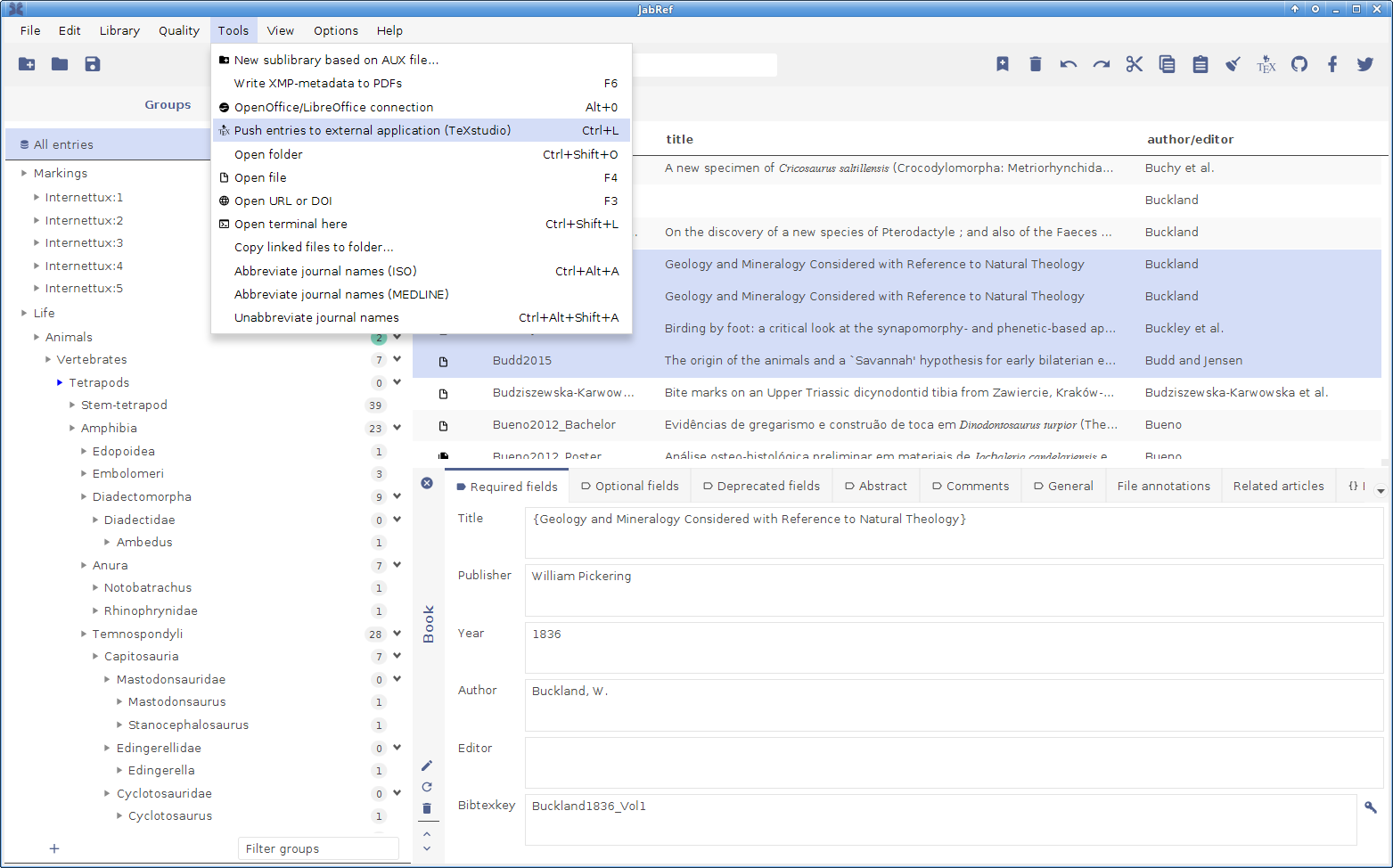Show more entry editor tabs via the end arrow

click(1381, 491)
